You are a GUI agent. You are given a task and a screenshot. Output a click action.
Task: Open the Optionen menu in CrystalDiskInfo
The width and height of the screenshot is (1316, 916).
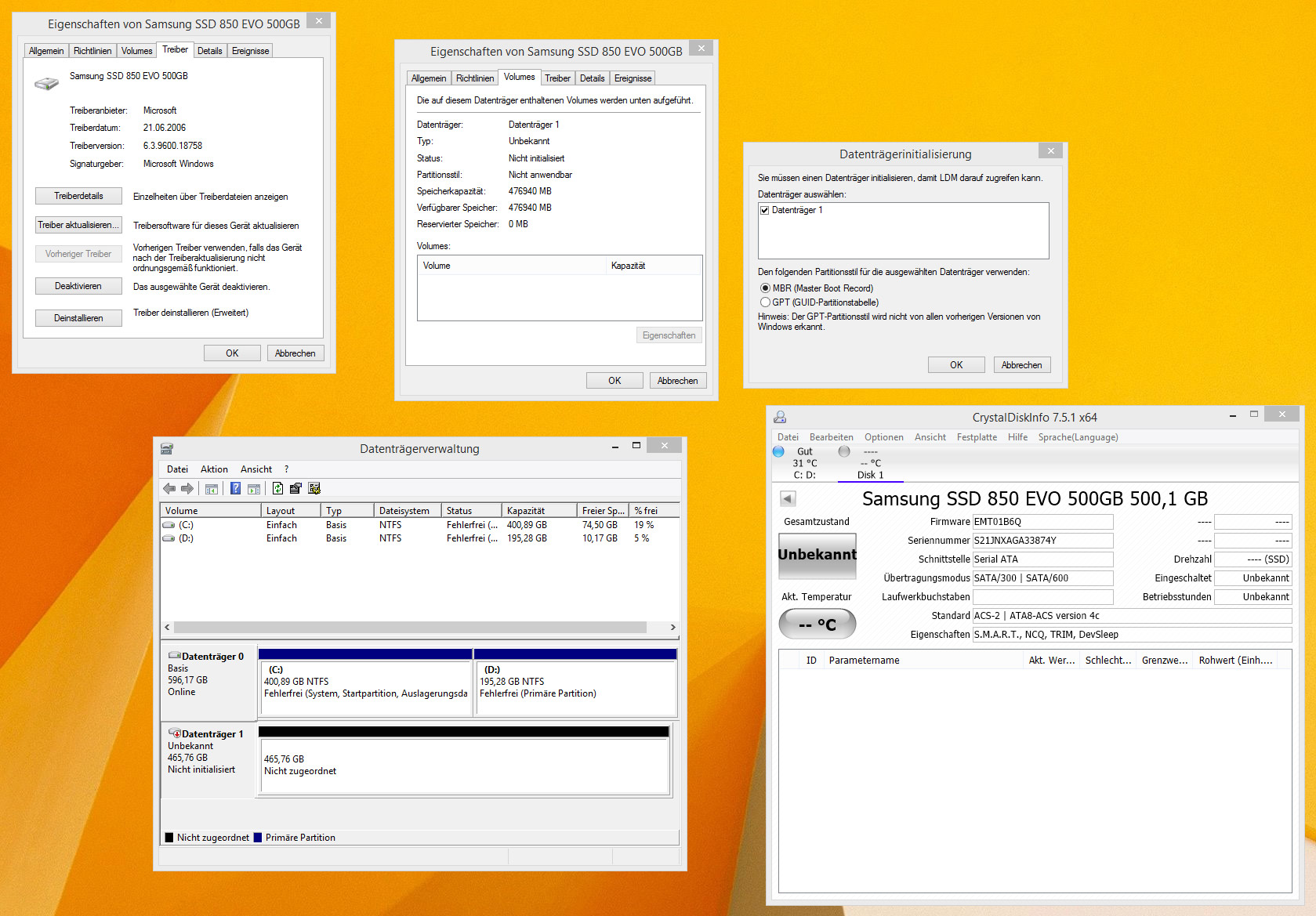click(x=884, y=437)
